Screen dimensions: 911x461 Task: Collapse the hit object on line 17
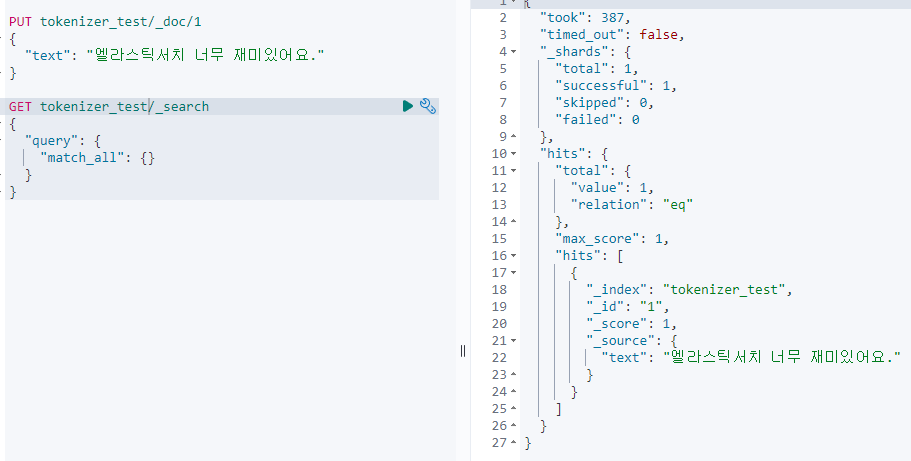tap(514, 272)
